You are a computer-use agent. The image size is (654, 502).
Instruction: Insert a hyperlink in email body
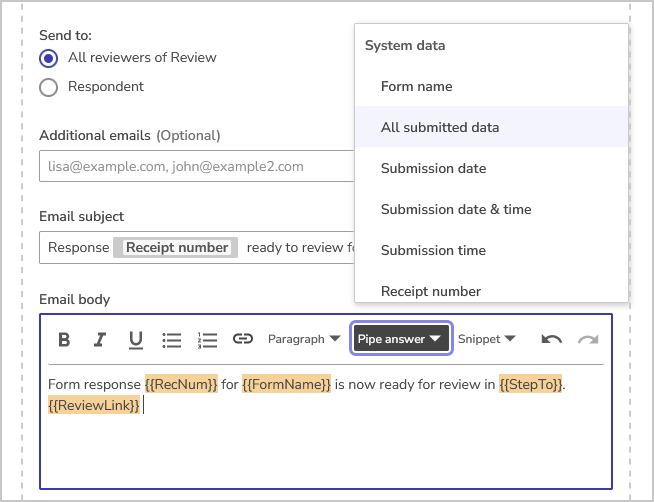tap(243, 339)
